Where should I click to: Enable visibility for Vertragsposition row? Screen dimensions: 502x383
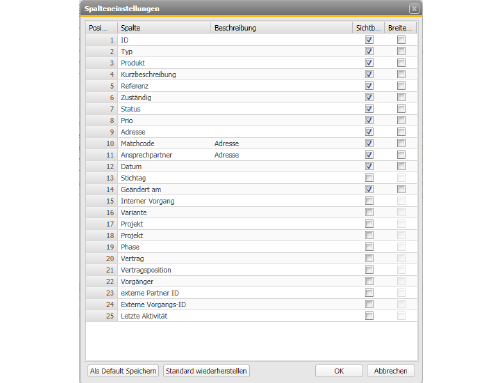tap(369, 270)
